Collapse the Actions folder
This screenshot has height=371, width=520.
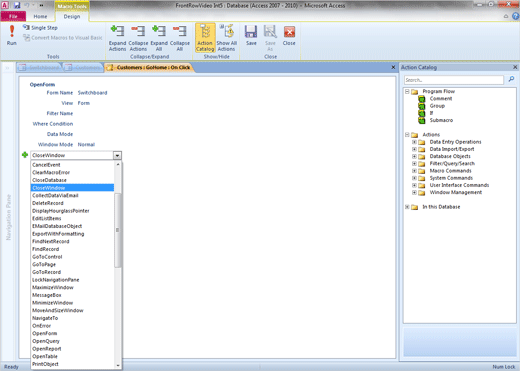407,135
